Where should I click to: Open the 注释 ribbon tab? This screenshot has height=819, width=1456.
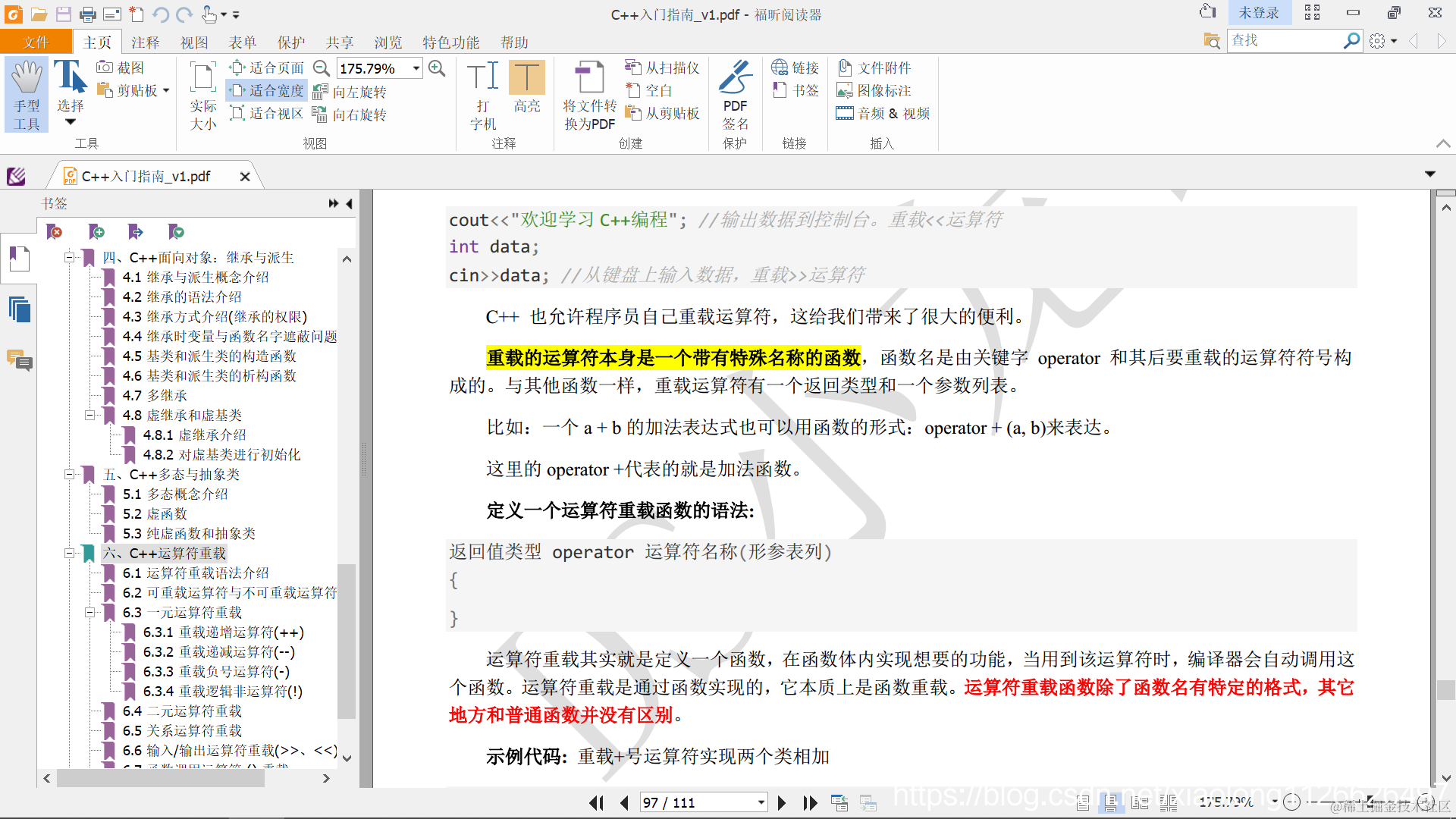tap(145, 42)
